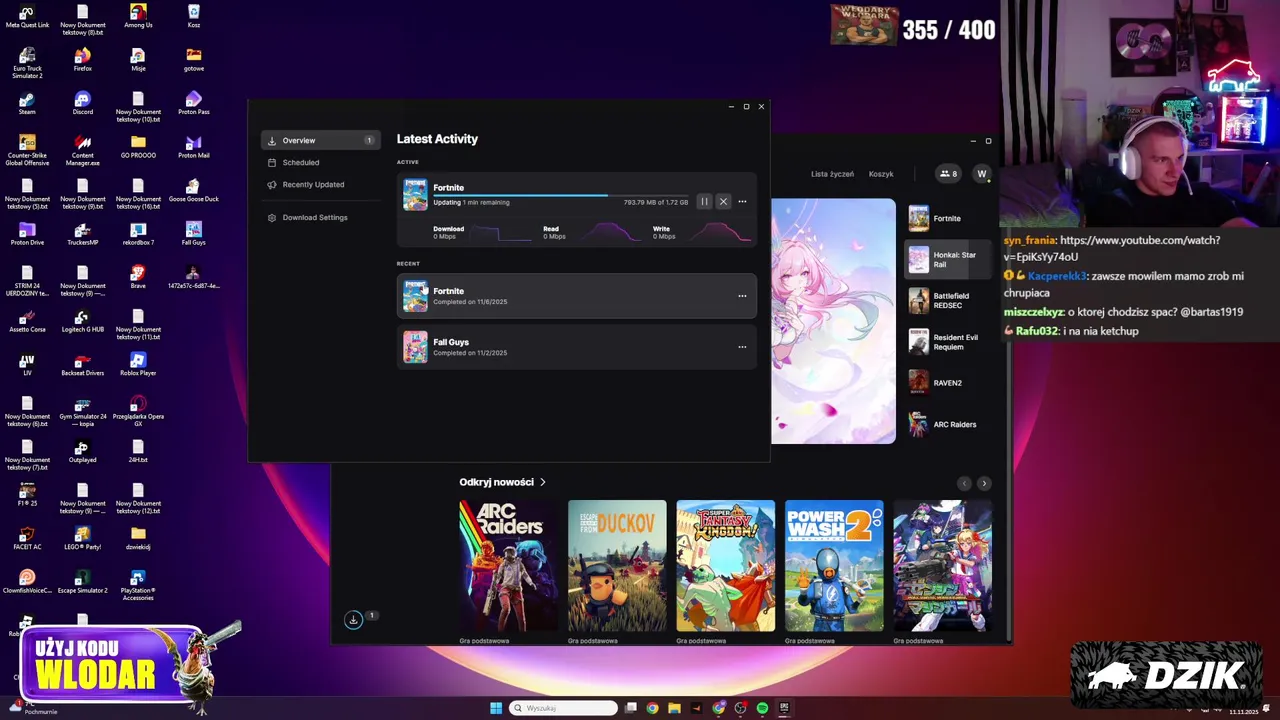Select Resident Evil Requiem in the side list
Viewport: 1280px width, 720px height.
[x=947, y=342]
